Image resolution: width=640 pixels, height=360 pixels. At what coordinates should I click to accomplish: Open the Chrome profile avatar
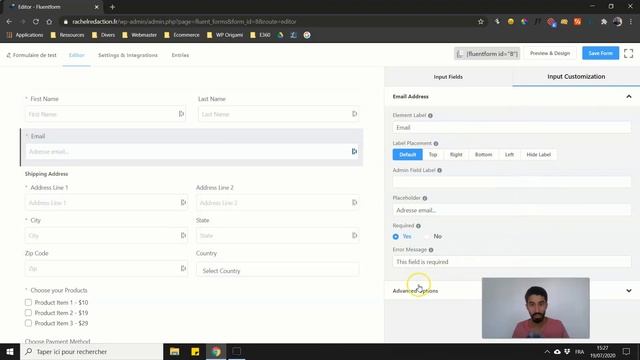(x=618, y=22)
